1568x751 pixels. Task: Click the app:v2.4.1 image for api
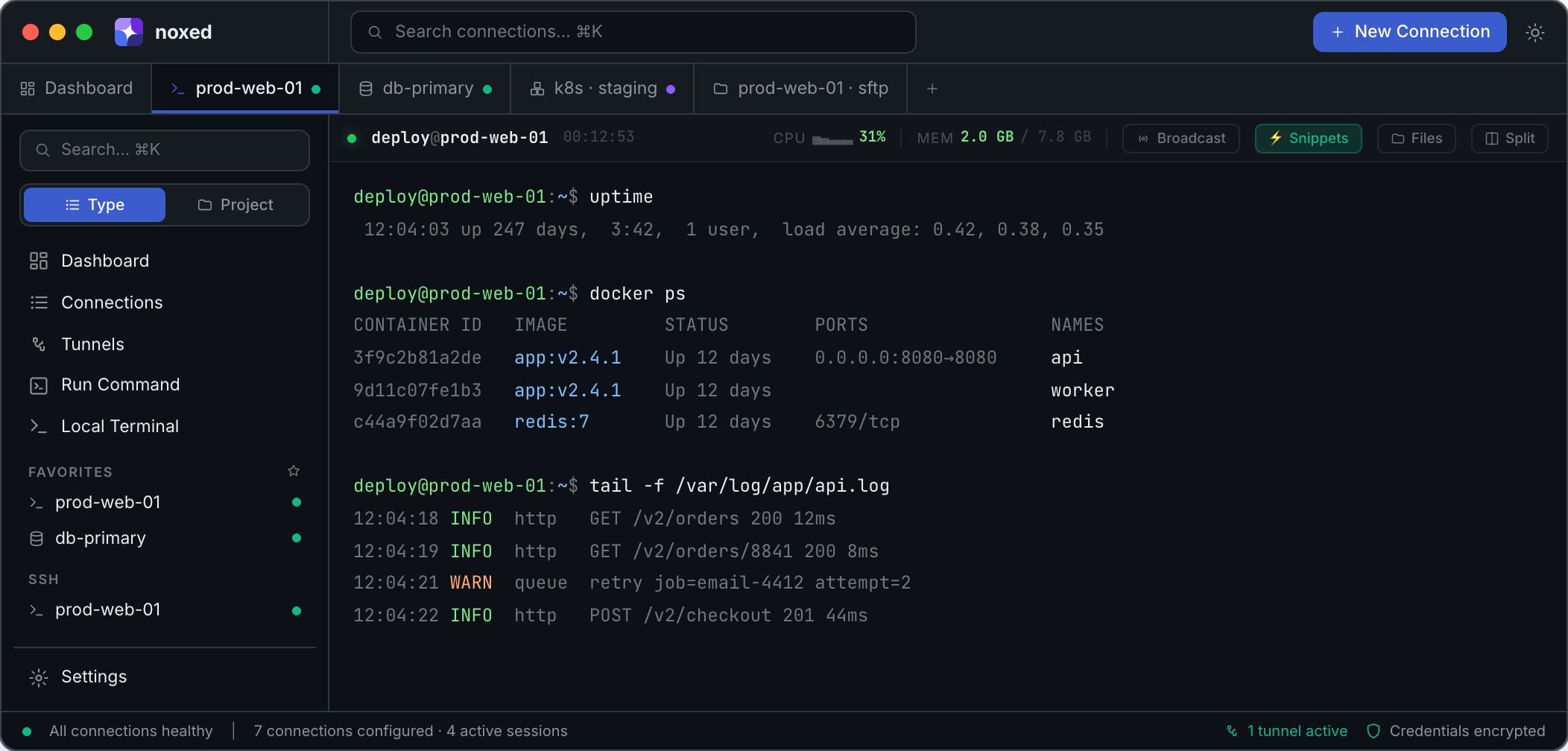click(568, 358)
